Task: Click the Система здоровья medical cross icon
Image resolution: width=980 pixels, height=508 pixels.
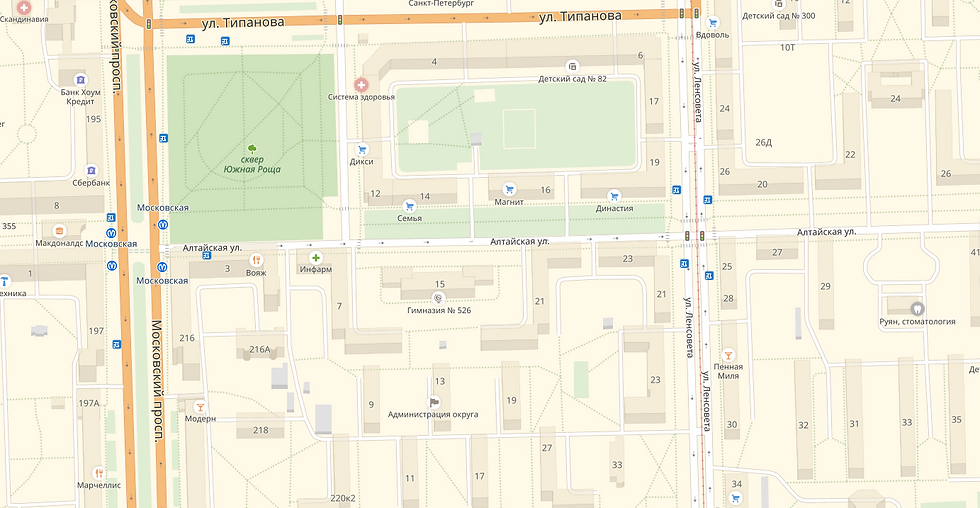Action: [361, 84]
